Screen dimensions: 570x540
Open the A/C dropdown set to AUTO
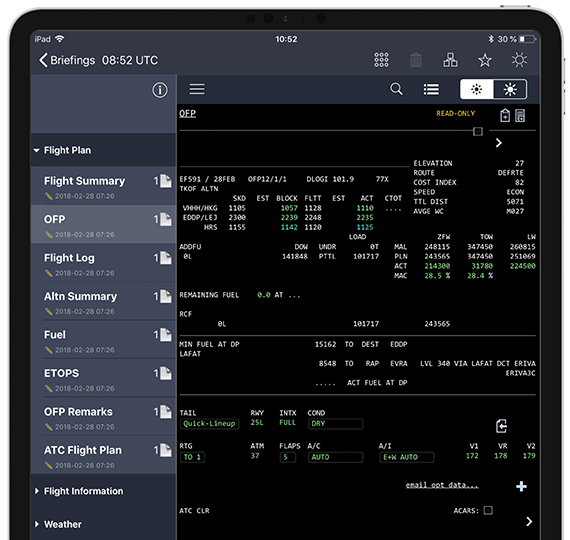[x=335, y=457]
